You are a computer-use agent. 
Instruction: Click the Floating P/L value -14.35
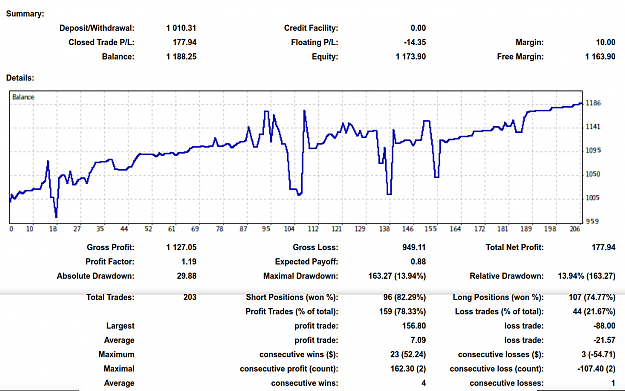coord(415,42)
